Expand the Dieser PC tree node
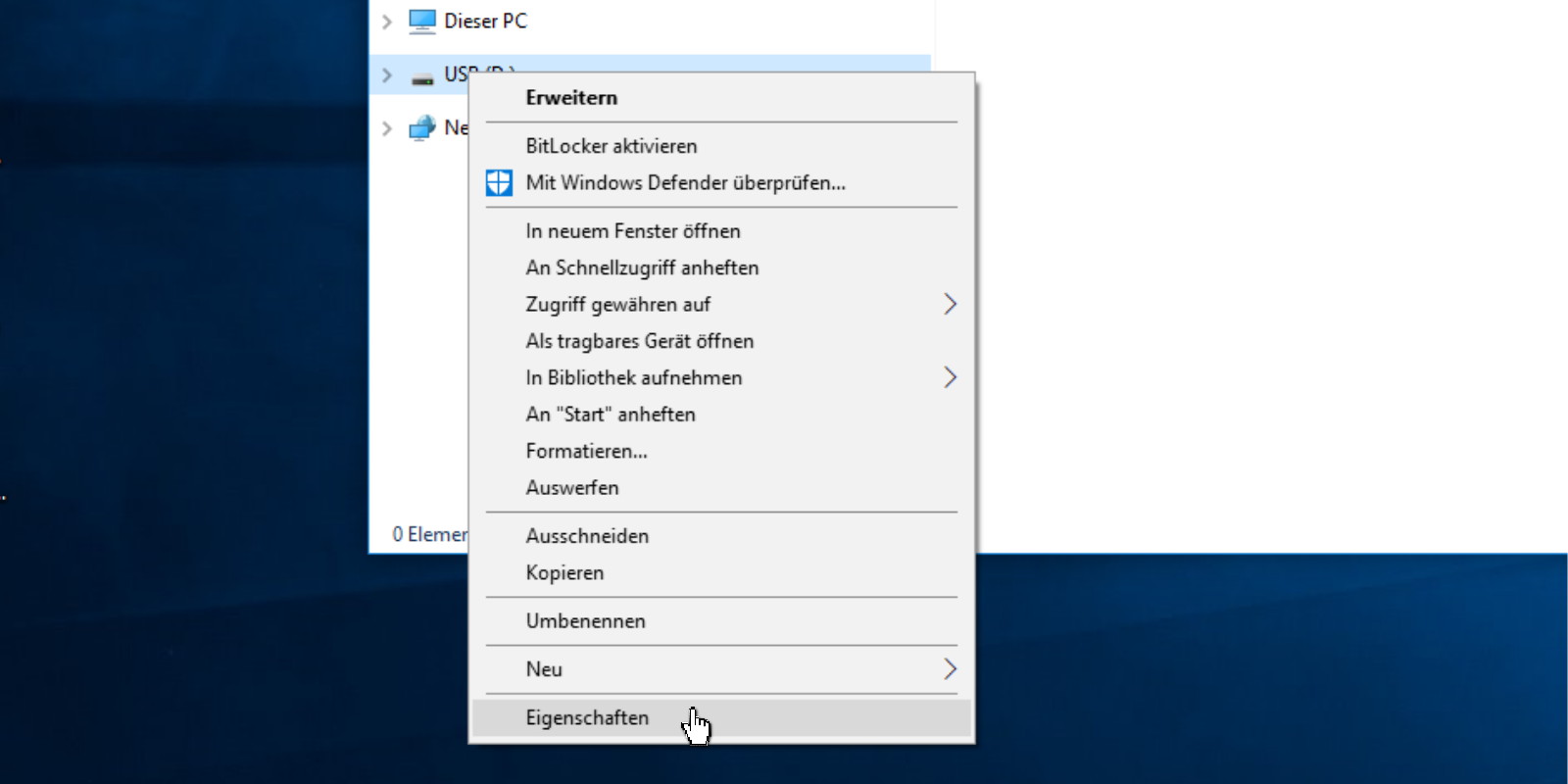The width and height of the screenshot is (1568, 784). coord(387,21)
